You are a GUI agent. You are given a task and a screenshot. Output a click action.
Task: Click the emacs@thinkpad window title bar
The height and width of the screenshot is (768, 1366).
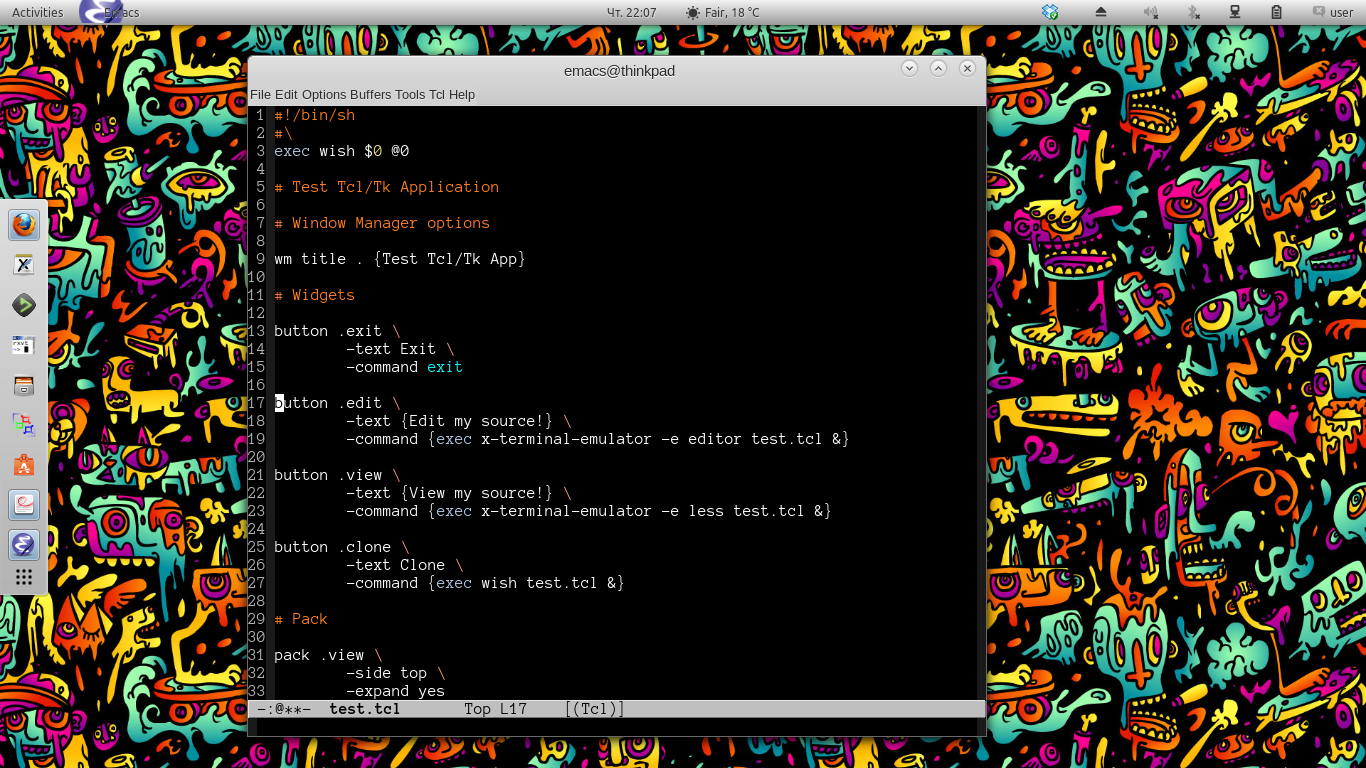point(619,70)
